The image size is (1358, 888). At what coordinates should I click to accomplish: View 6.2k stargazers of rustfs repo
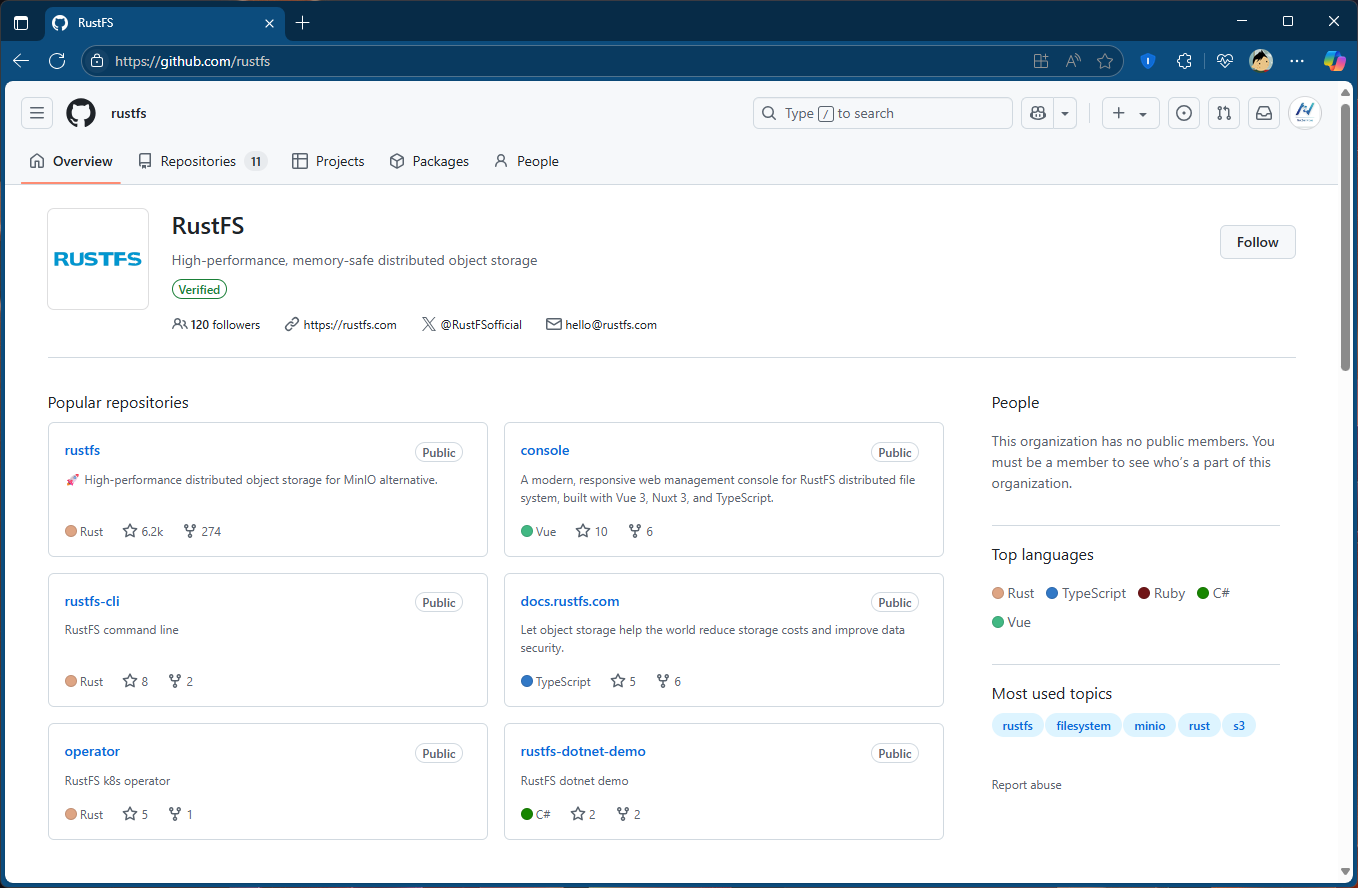[x=143, y=531]
